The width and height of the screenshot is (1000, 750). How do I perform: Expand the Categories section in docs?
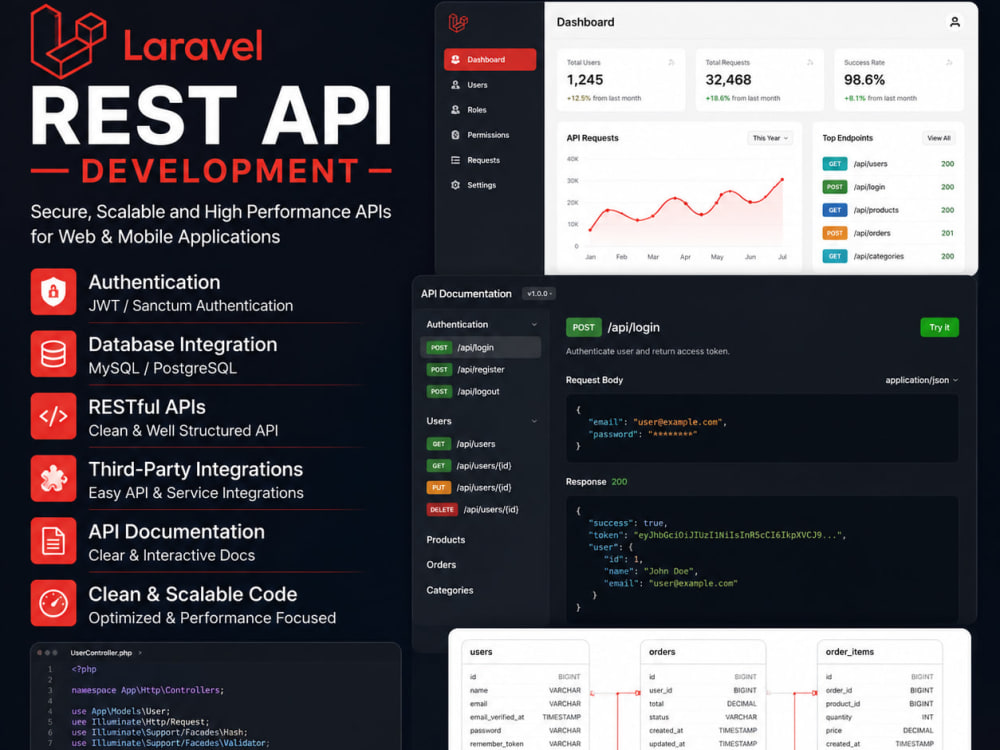[450, 590]
